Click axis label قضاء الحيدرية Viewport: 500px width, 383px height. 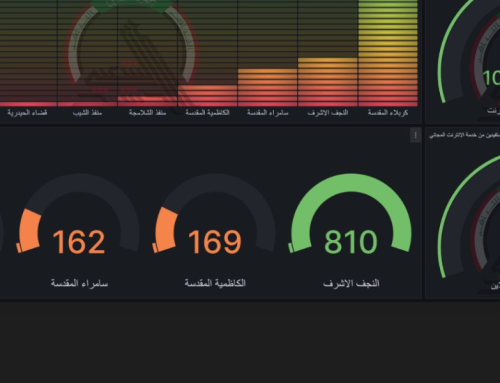pos(27,113)
